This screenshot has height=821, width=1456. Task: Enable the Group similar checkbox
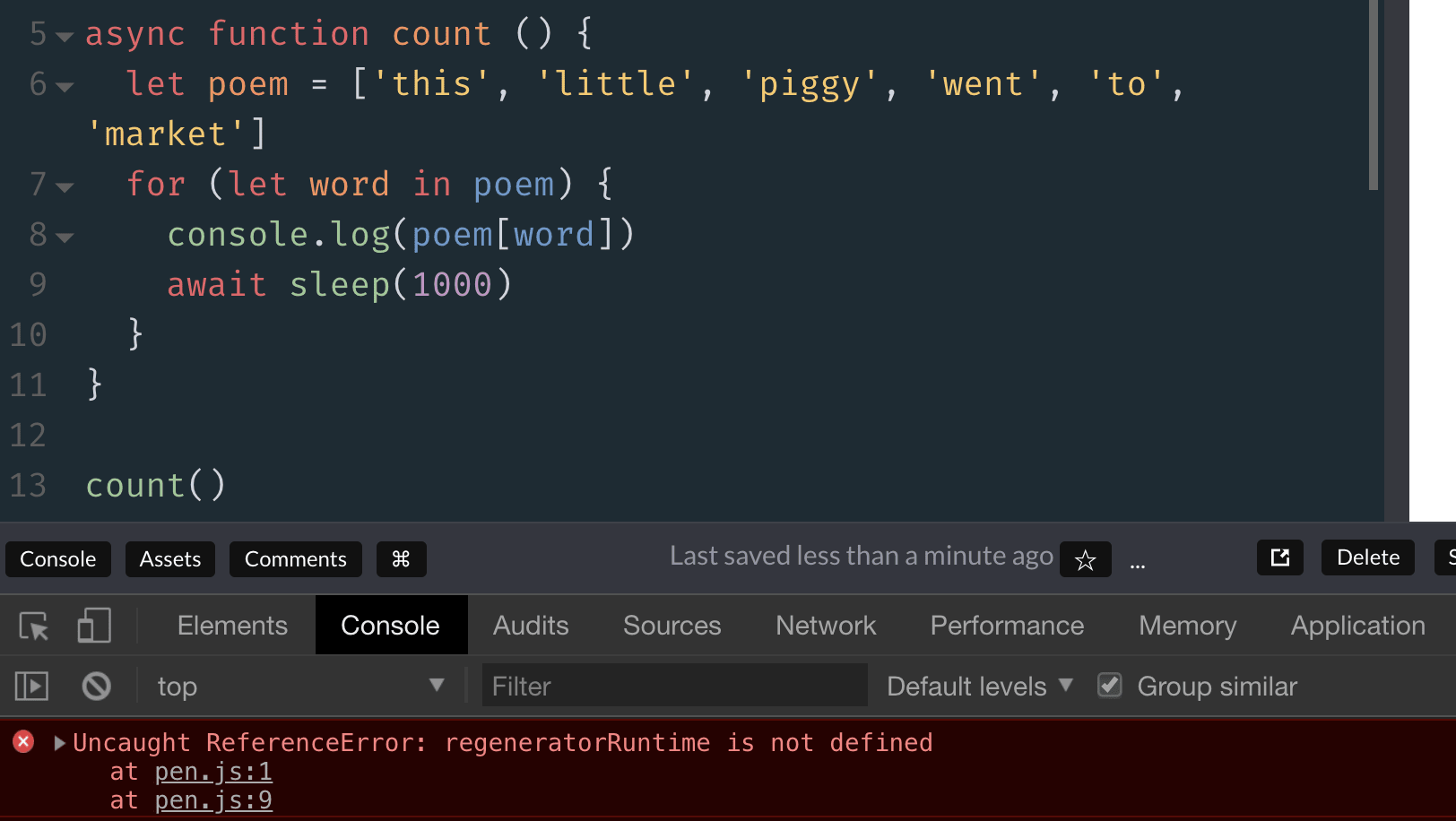click(1109, 684)
